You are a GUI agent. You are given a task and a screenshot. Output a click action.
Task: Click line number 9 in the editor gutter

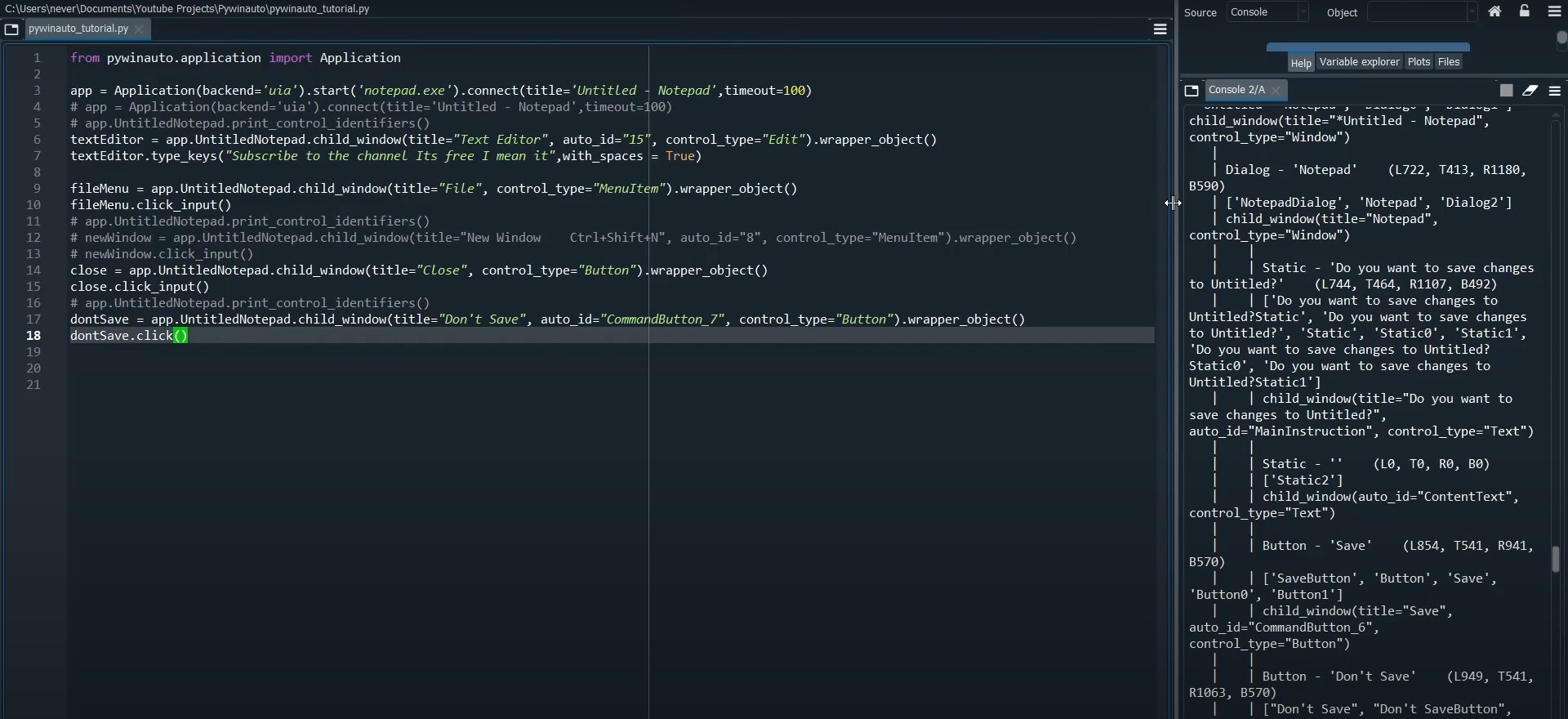(37, 189)
